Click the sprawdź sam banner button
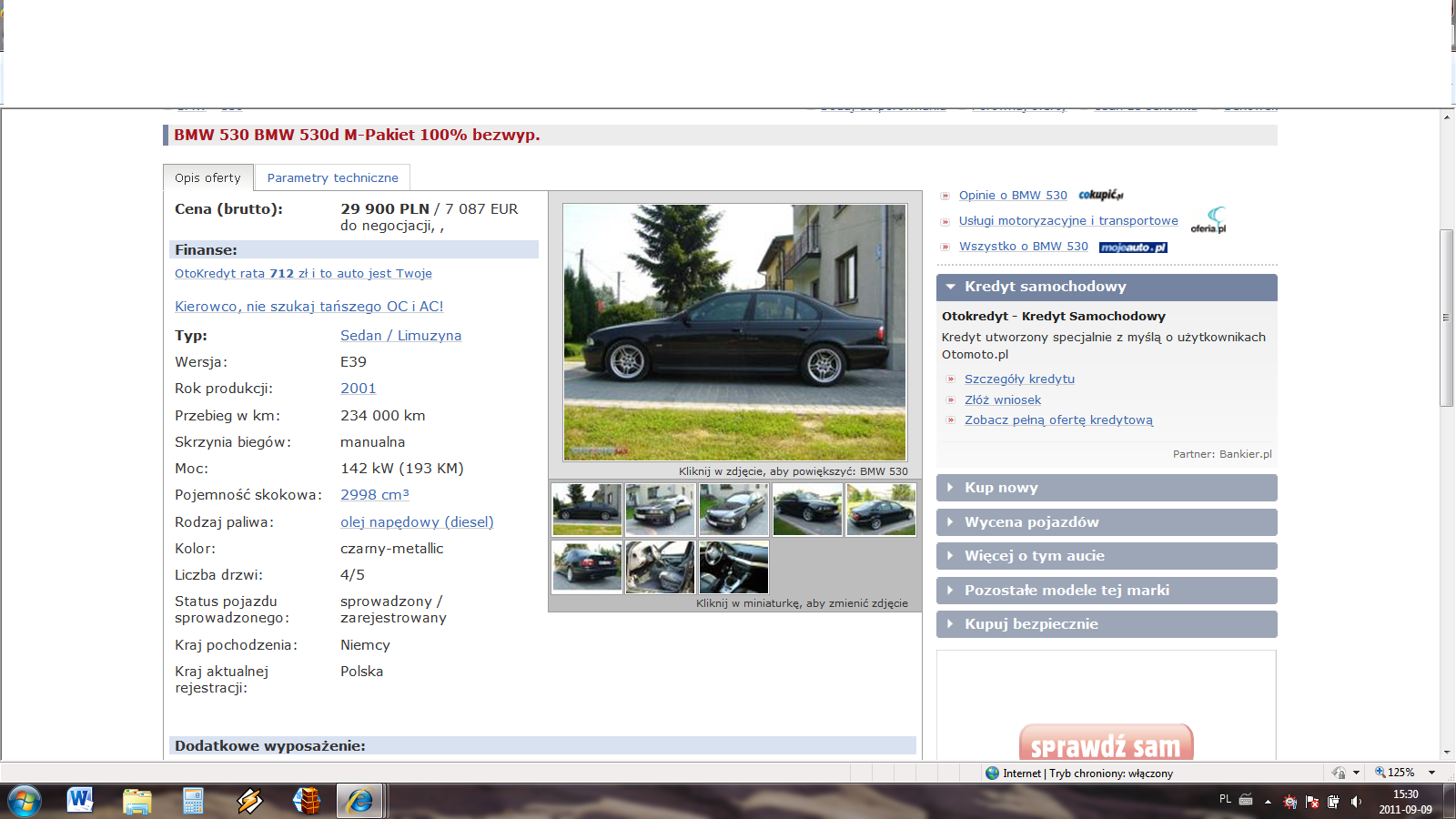 pos(1106,743)
